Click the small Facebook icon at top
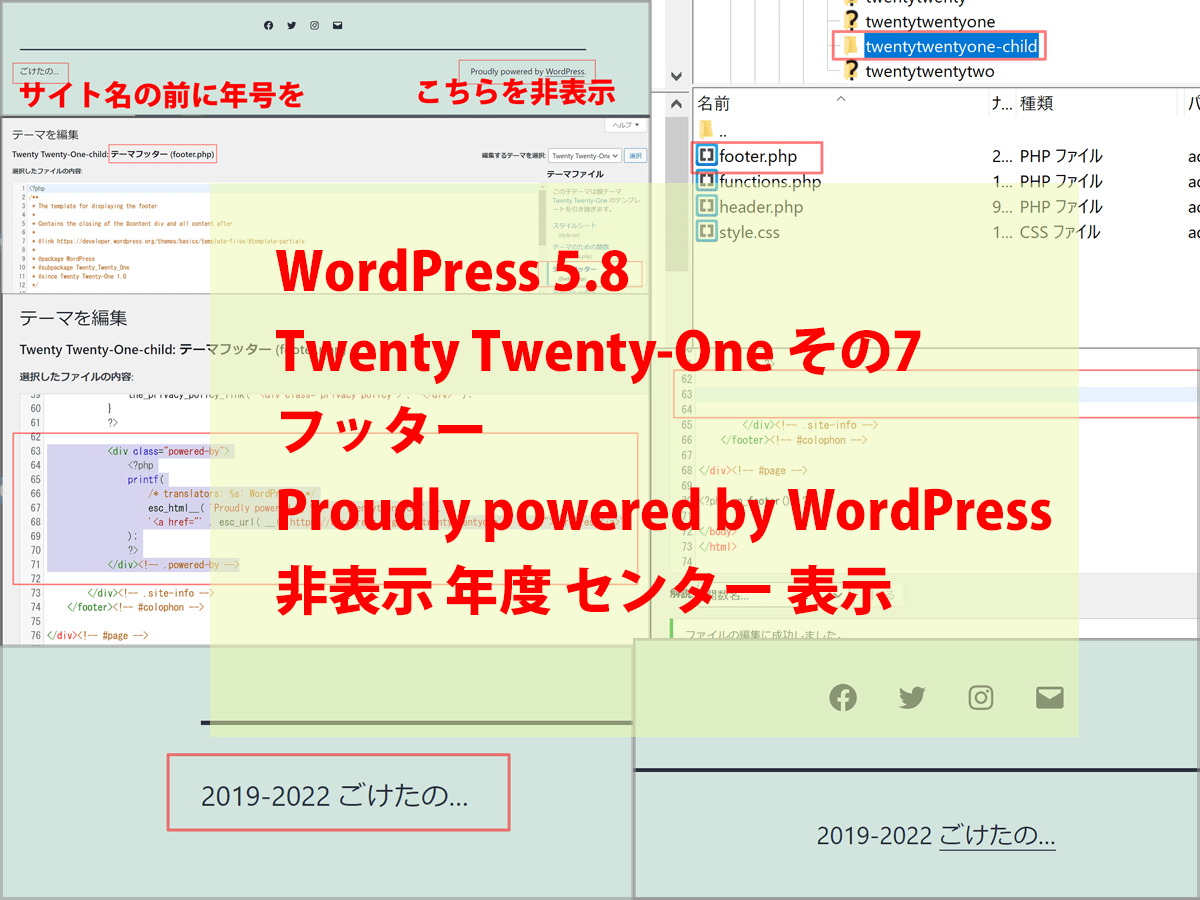Viewport: 1200px width, 900px height. click(268, 26)
